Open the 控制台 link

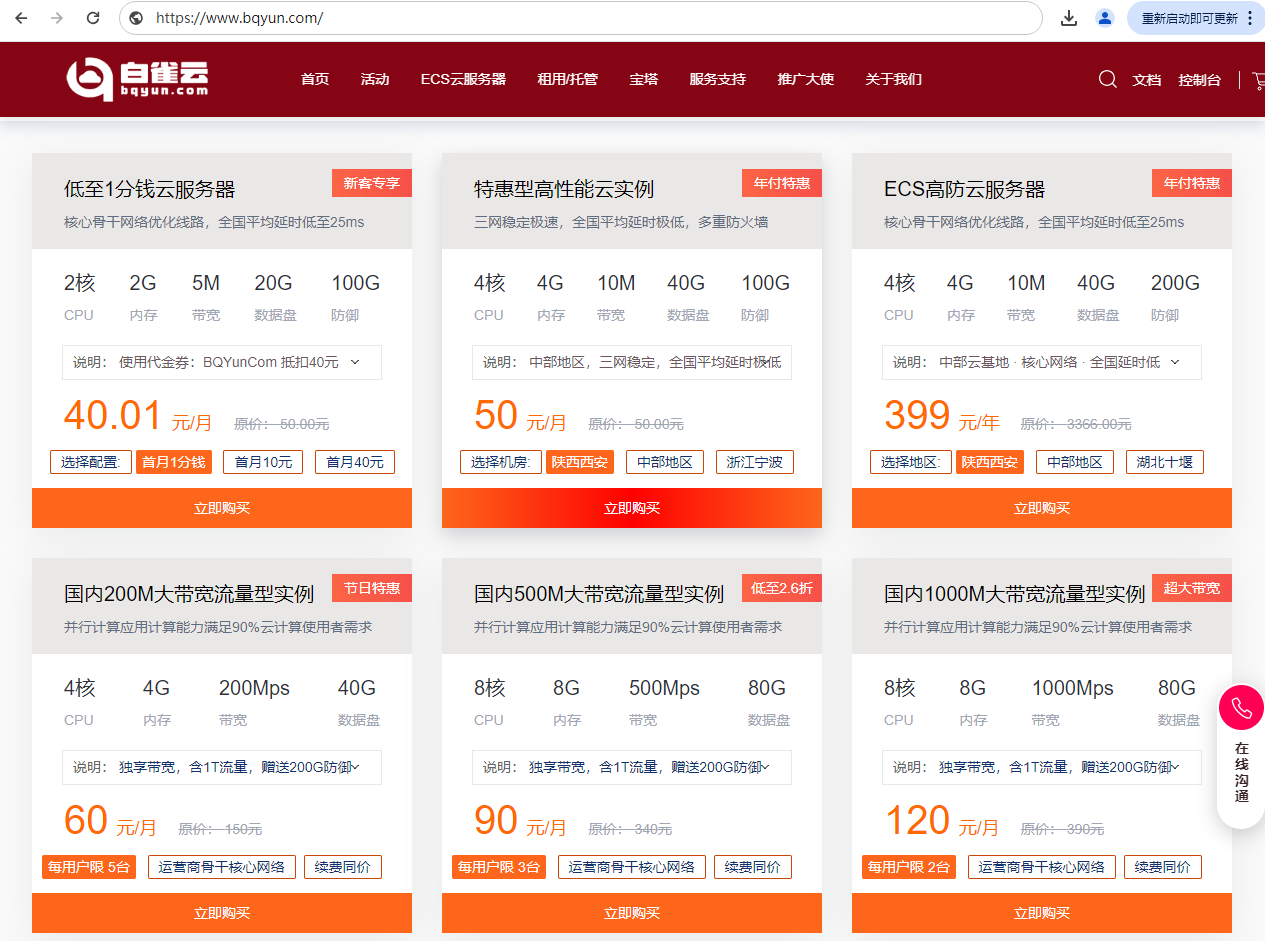coord(1199,80)
